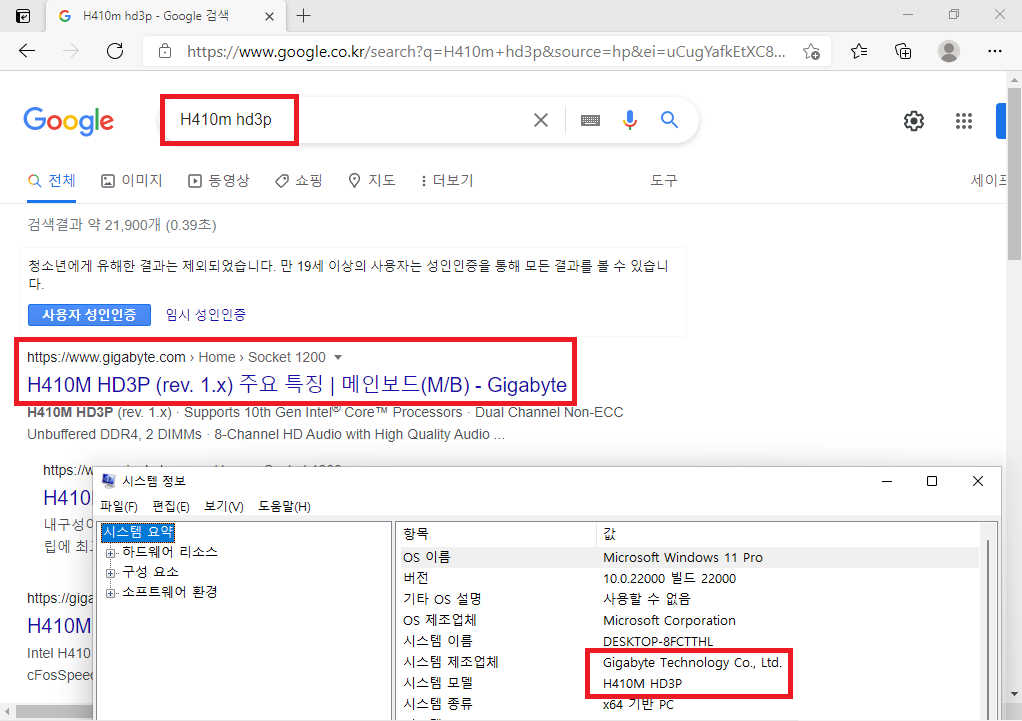Close the H410m hd3p Google tab

click(x=269, y=16)
